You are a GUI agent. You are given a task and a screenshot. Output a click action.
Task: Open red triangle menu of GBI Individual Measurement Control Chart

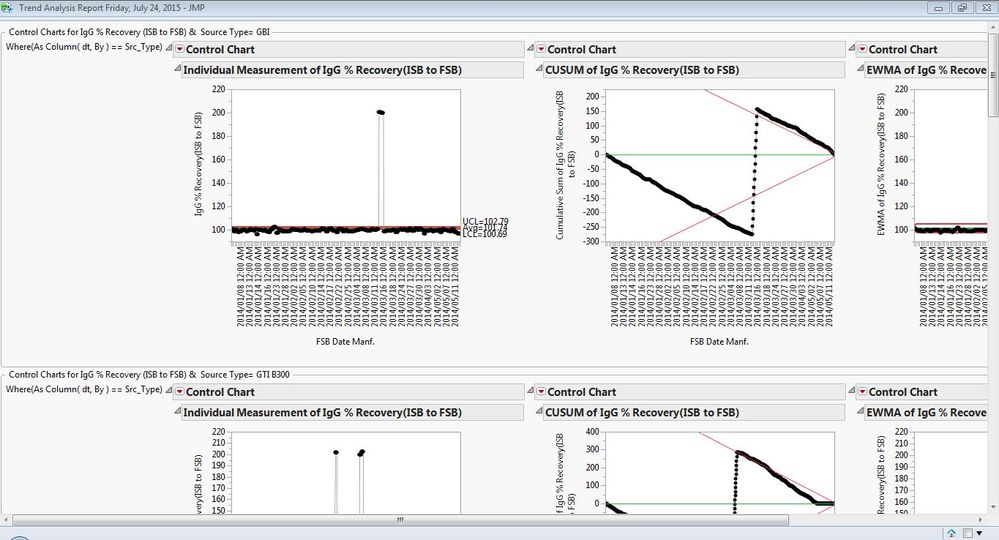pyautogui.click(x=180, y=50)
